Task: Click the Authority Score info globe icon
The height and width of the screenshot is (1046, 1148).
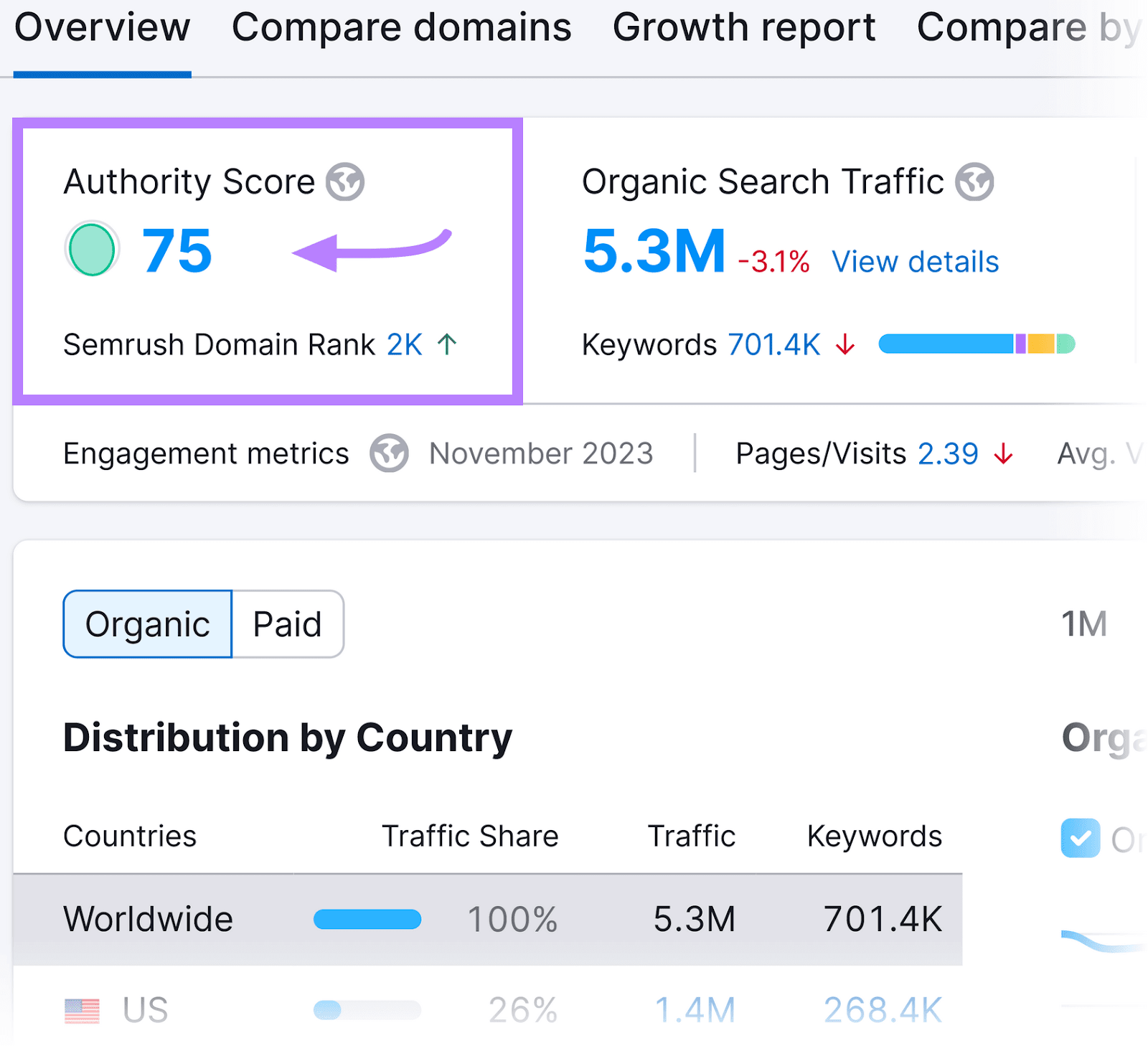Action: pyautogui.click(x=347, y=182)
